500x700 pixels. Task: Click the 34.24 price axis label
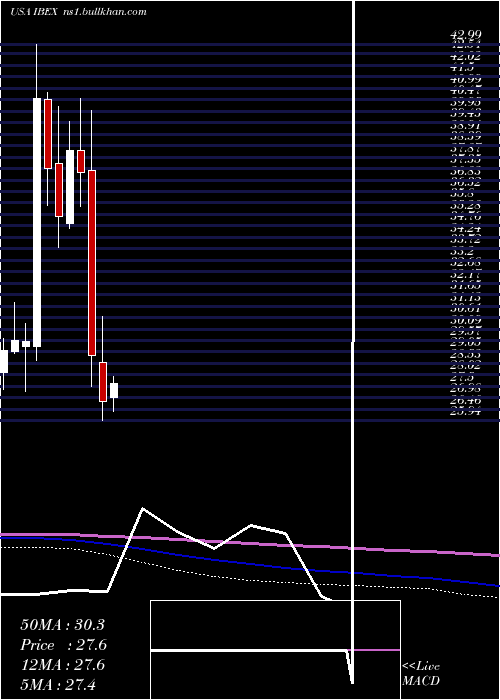point(466,229)
